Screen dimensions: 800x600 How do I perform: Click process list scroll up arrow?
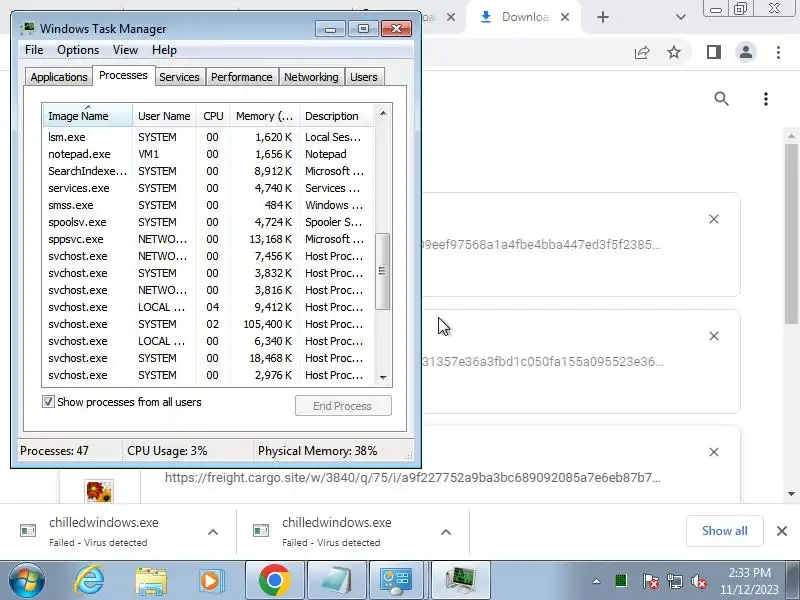(x=383, y=113)
